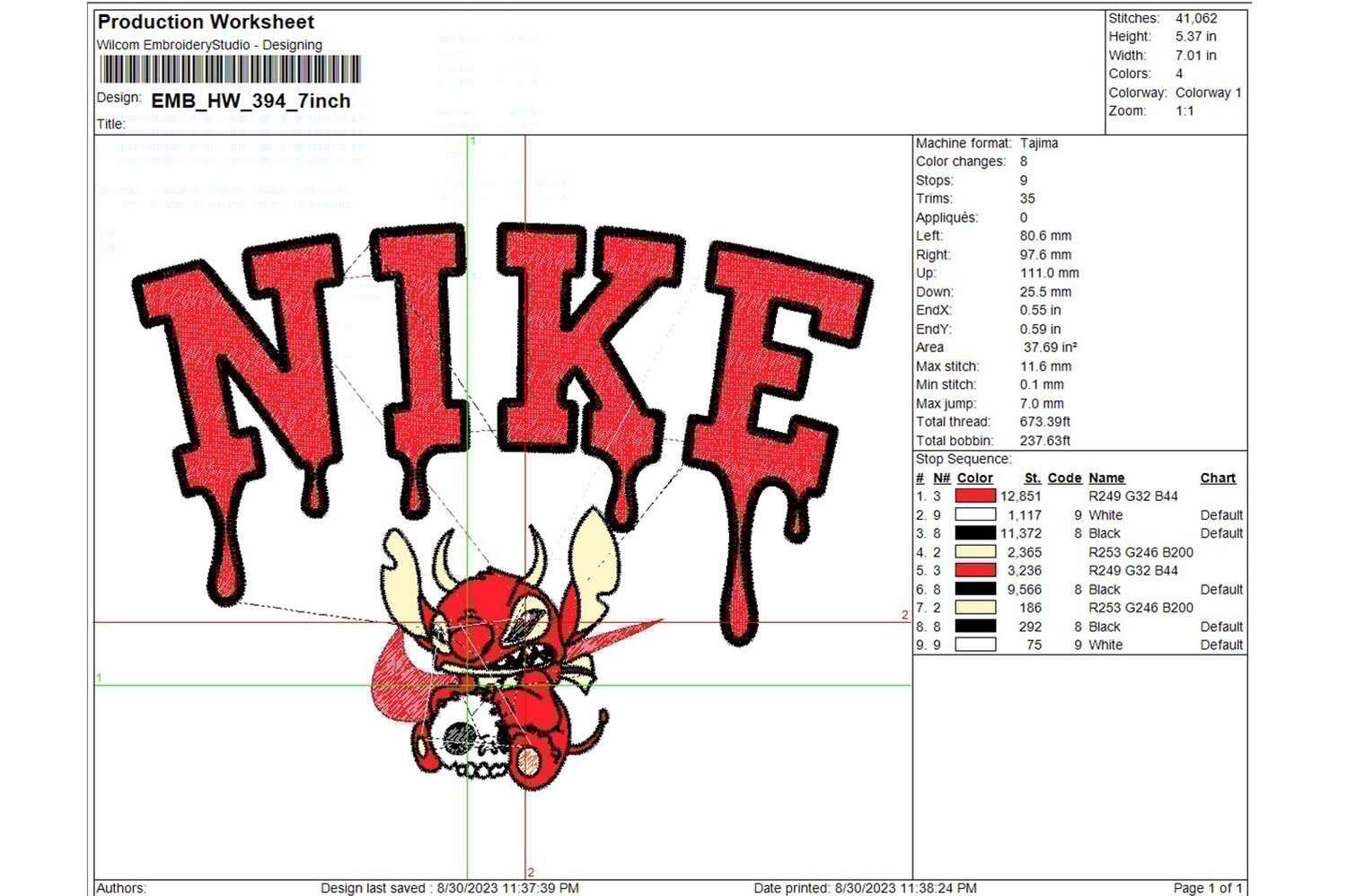Choose the cream swatch in stop row 7
1347x896 pixels.
click(975, 608)
